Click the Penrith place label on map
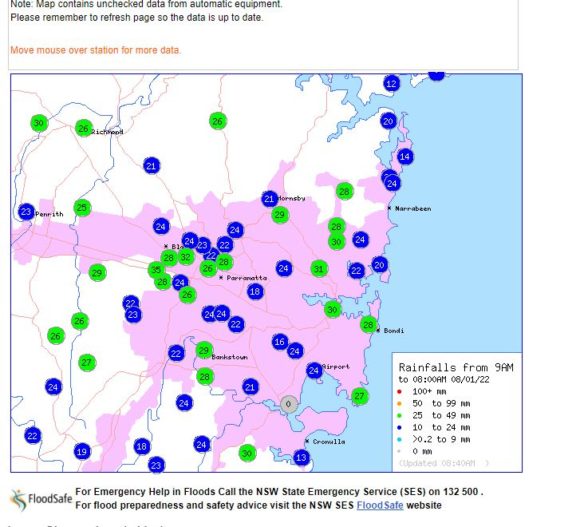The height and width of the screenshot is (527, 580). (49, 214)
